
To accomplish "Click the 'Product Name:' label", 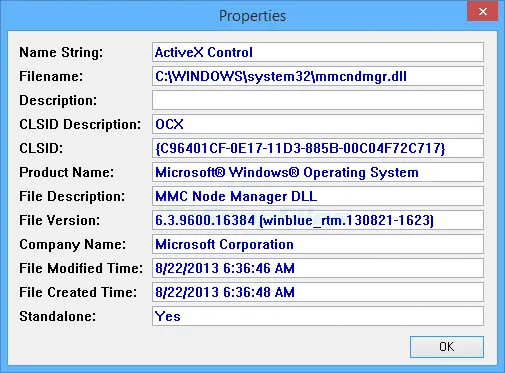I will point(66,172).
